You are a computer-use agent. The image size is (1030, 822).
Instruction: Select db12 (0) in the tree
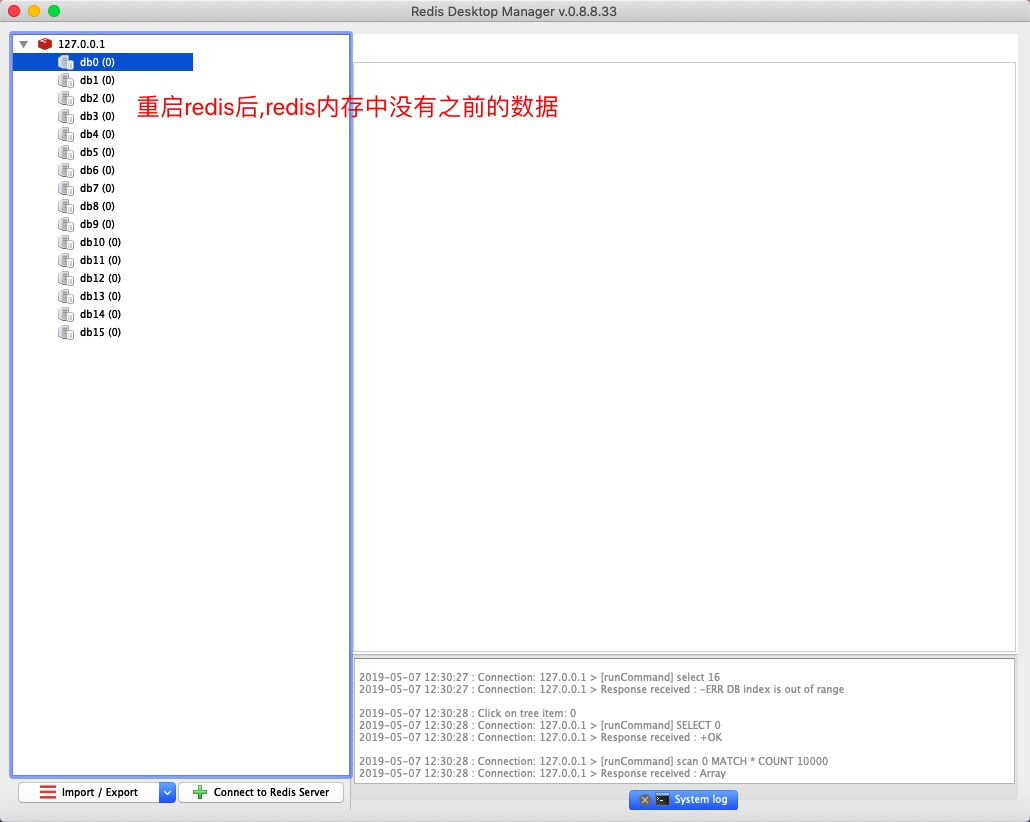[x=101, y=278]
